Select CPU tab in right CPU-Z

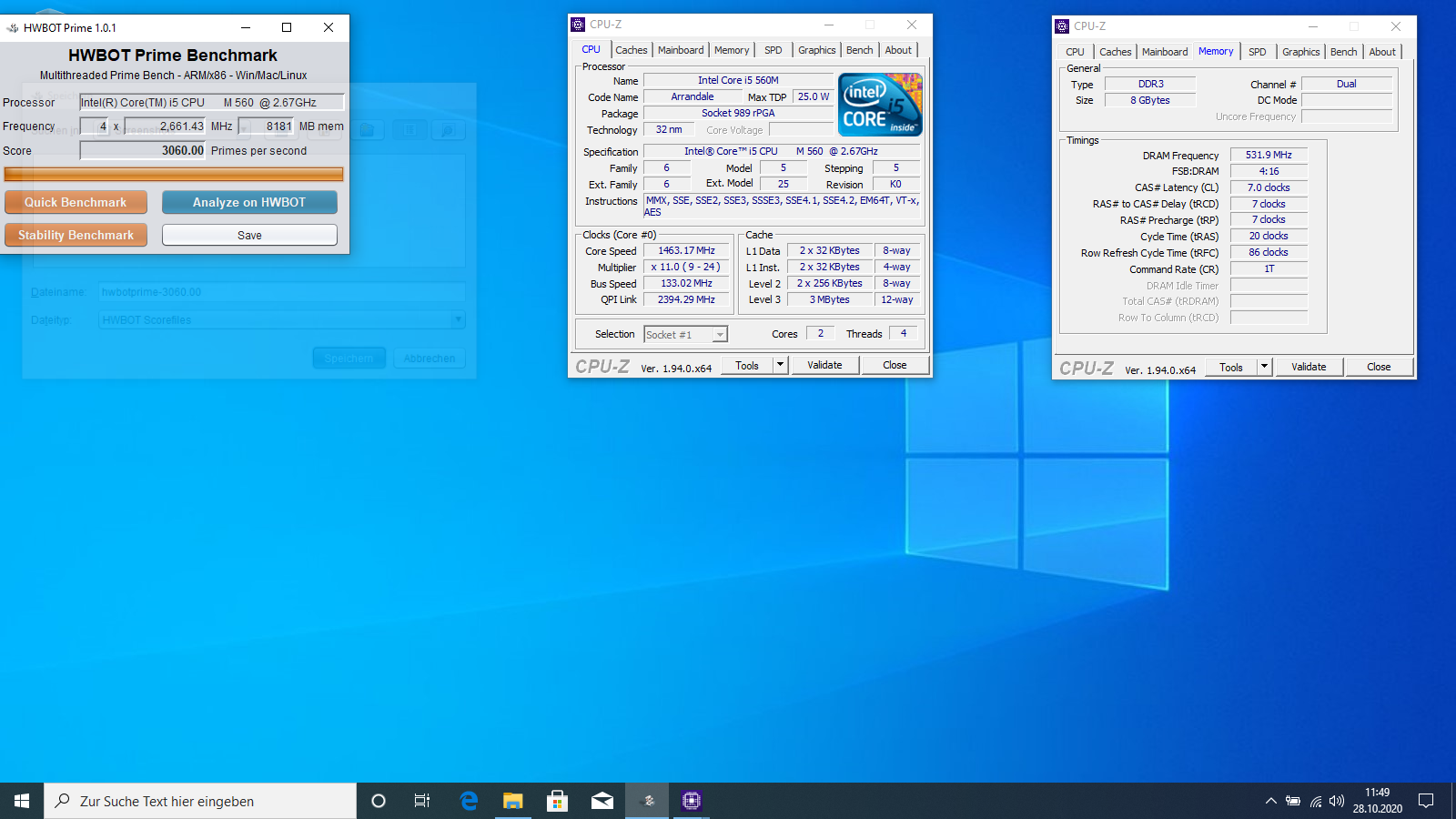pos(1075,52)
